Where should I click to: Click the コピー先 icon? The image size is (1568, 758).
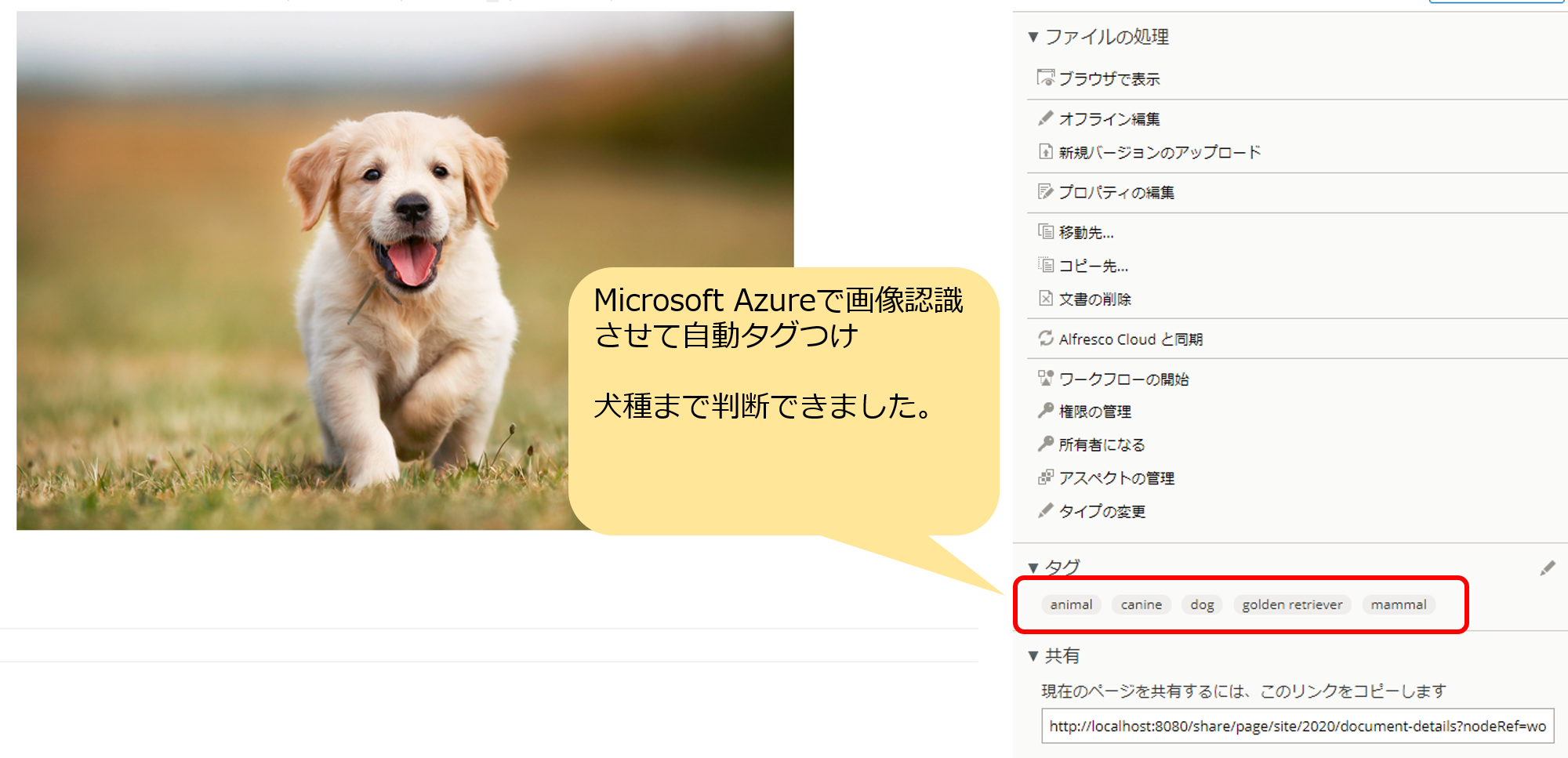pos(1046,265)
